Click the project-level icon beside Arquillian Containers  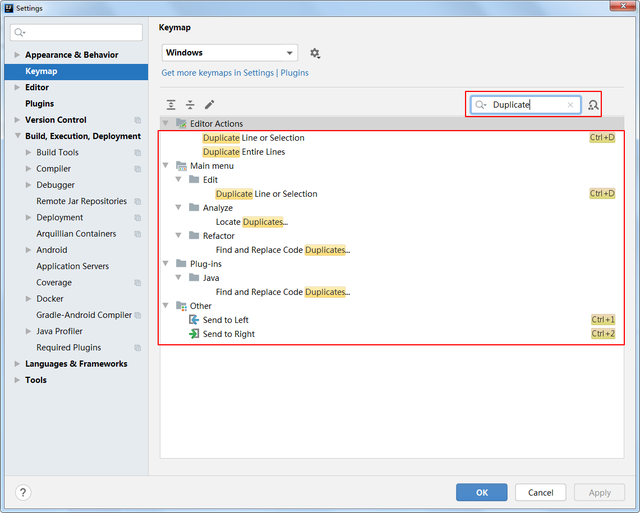click(138, 234)
